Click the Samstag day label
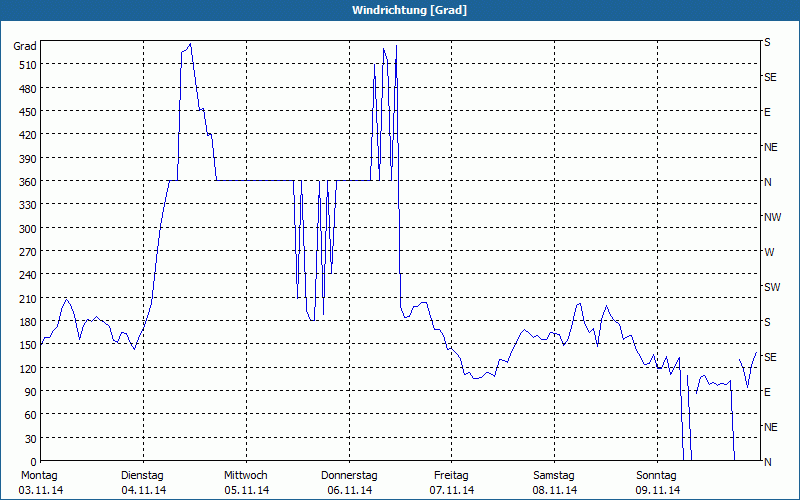800x500 pixels. (x=554, y=476)
